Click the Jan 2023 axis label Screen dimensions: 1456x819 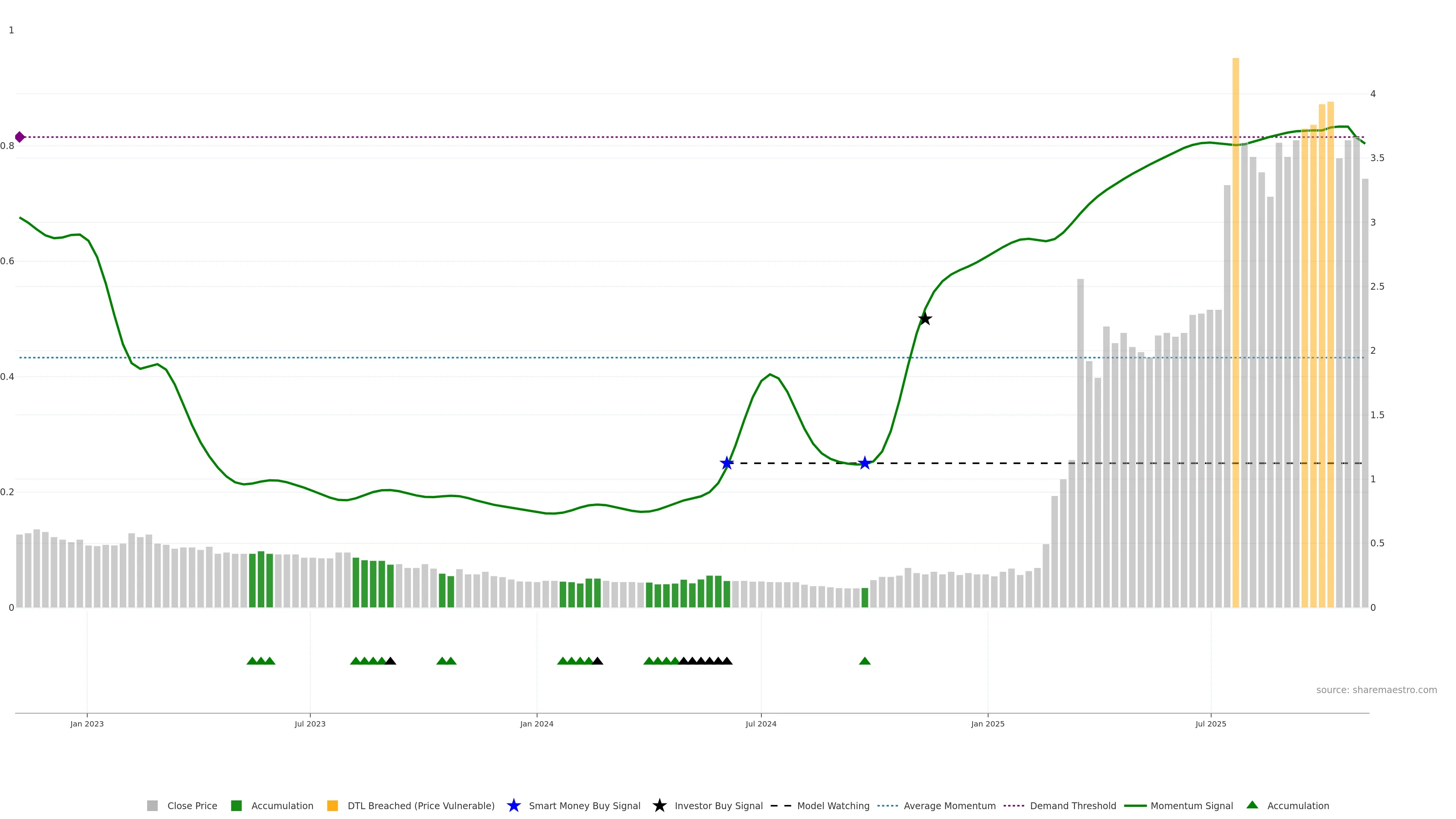click(87, 724)
